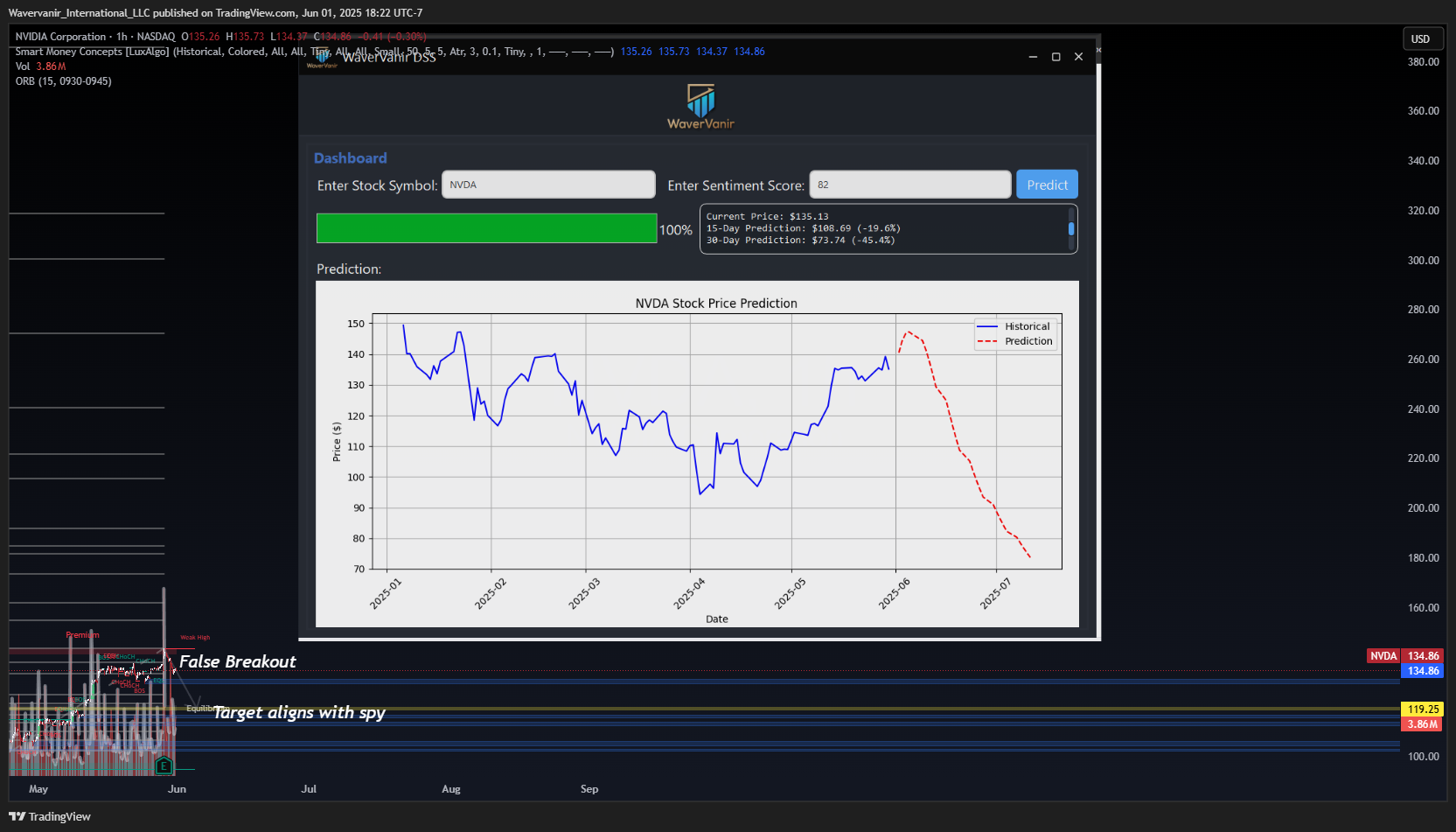Click the Jun label on the time axis
This screenshot has width=1456, height=832.
click(x=177, y=789)
